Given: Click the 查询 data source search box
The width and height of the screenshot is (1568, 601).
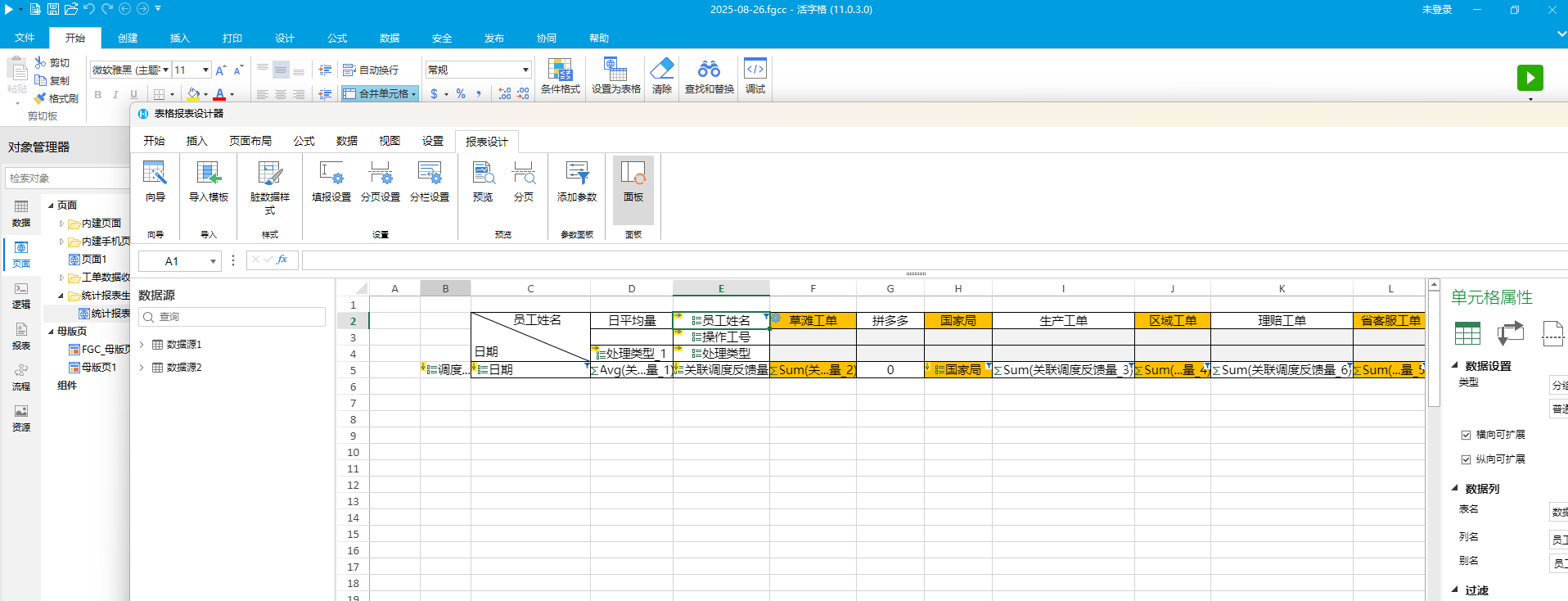Looking at the screenshot, I should click(232, 317).
